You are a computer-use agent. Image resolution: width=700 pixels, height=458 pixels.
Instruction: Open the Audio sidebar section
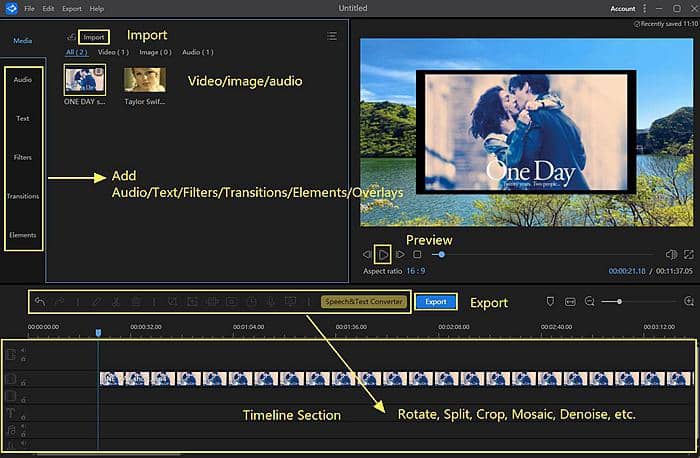23,79
